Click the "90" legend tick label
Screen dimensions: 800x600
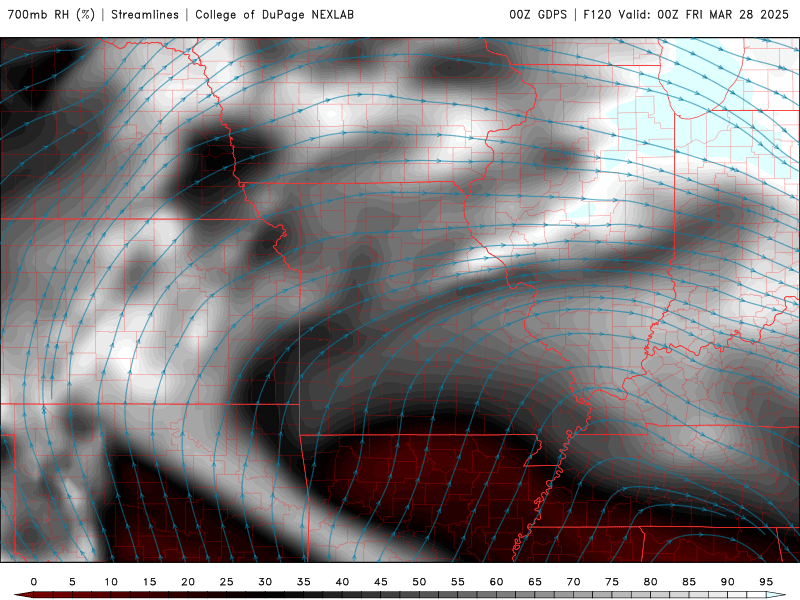tap(728, 582)
